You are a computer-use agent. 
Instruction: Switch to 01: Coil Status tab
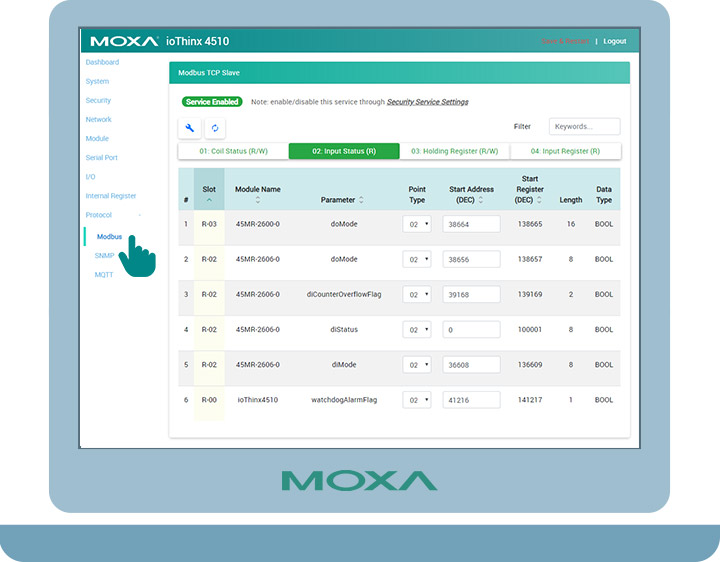coord(233,151)
